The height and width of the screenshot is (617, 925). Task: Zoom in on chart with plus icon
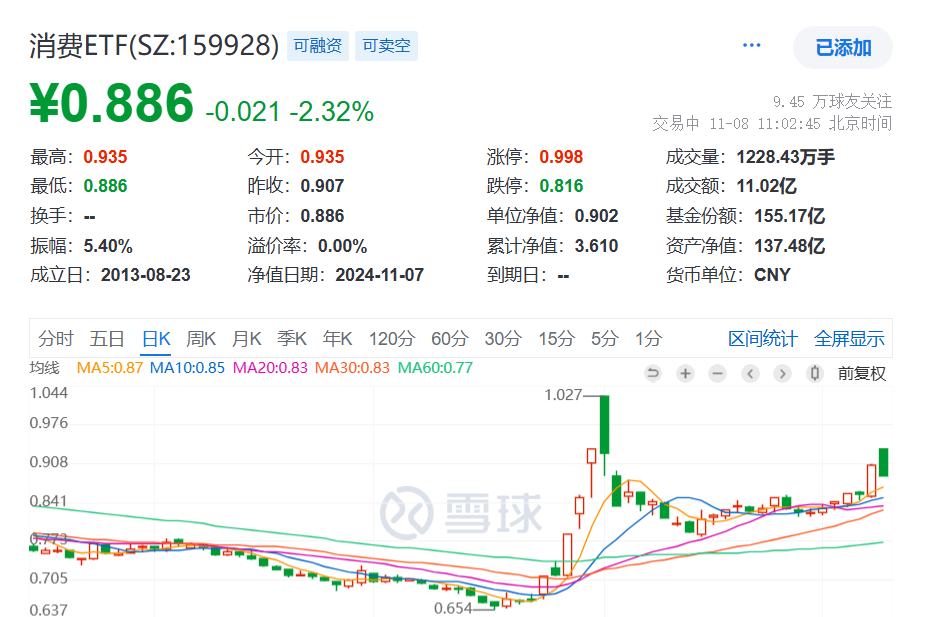[x=685, y=373]
